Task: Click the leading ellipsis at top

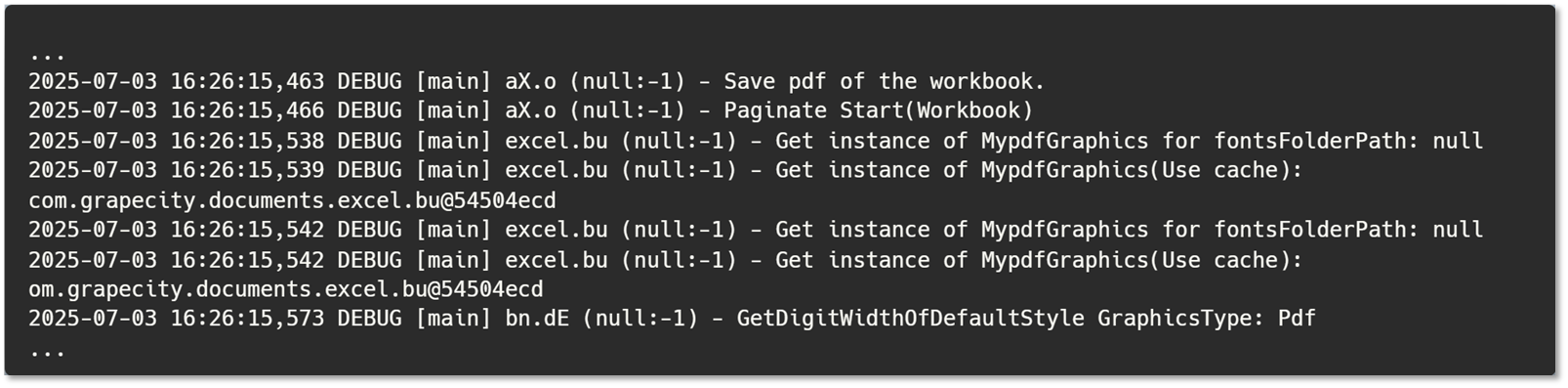Action: [47, 57]
